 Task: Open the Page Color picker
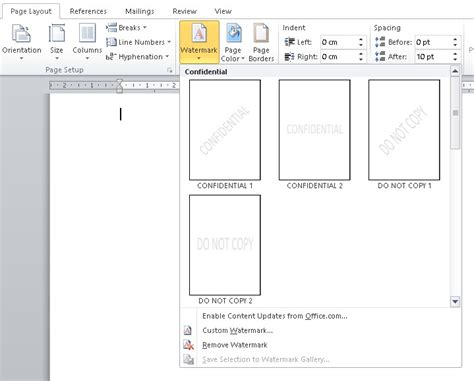(233, 42)
